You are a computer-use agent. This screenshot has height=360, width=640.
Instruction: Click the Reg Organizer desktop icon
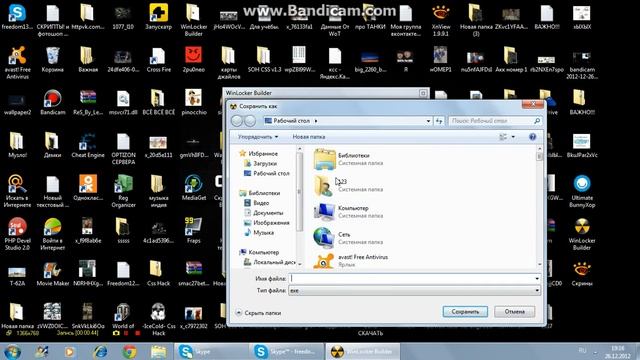tap(123, 191)
